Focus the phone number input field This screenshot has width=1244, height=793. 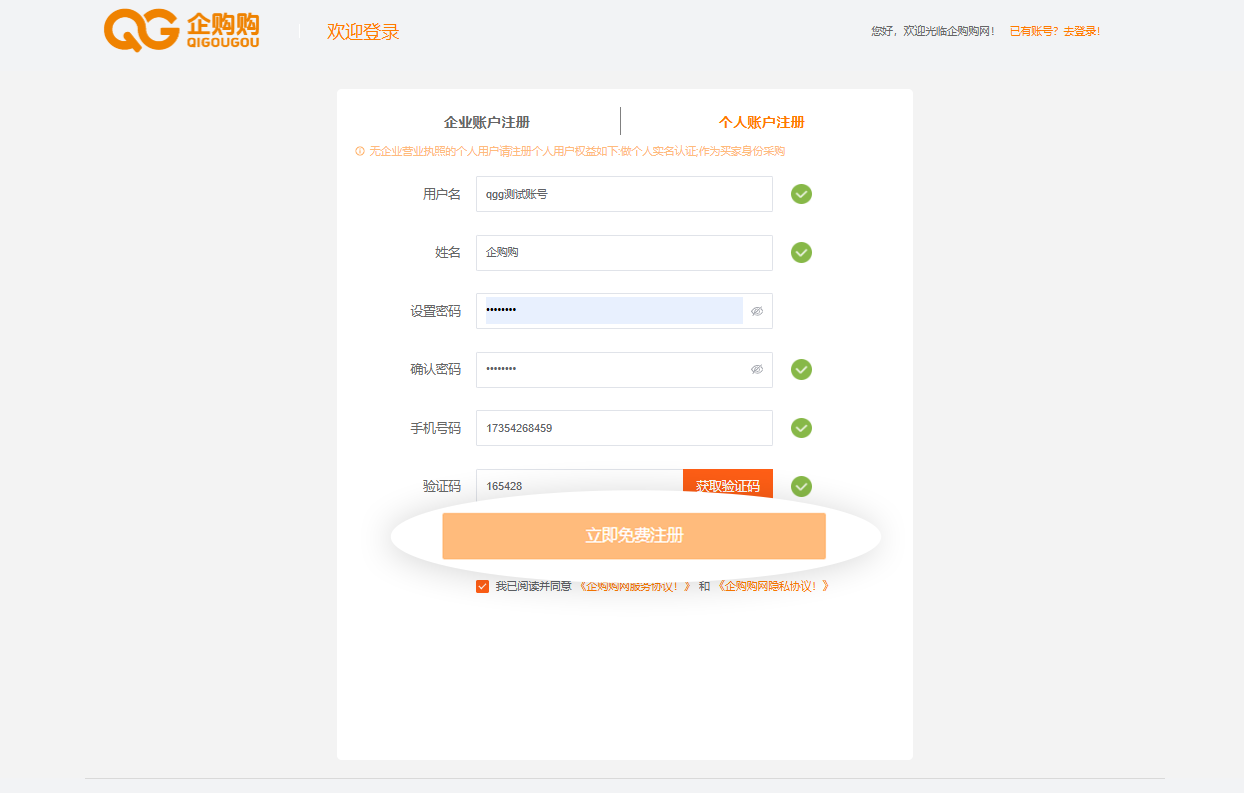[x=624, y=428]
